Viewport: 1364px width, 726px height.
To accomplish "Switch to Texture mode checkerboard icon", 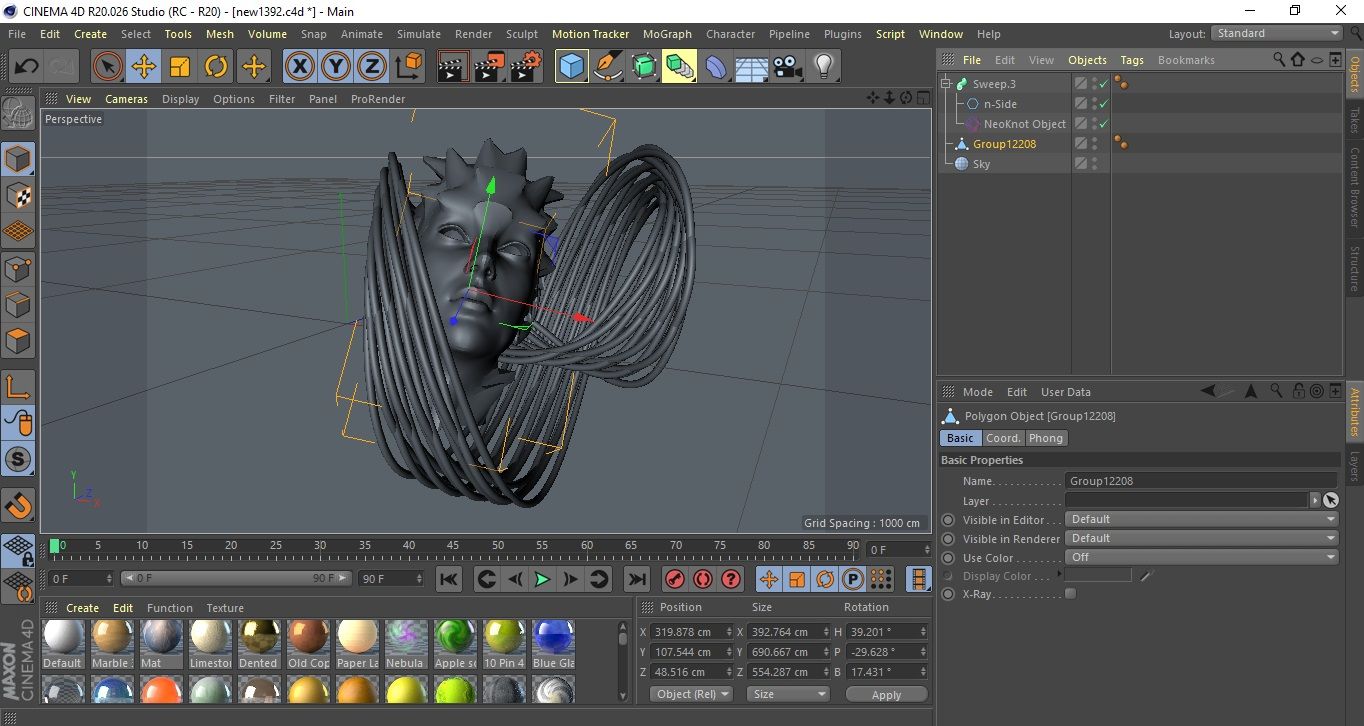I will (x=19, y=195).
